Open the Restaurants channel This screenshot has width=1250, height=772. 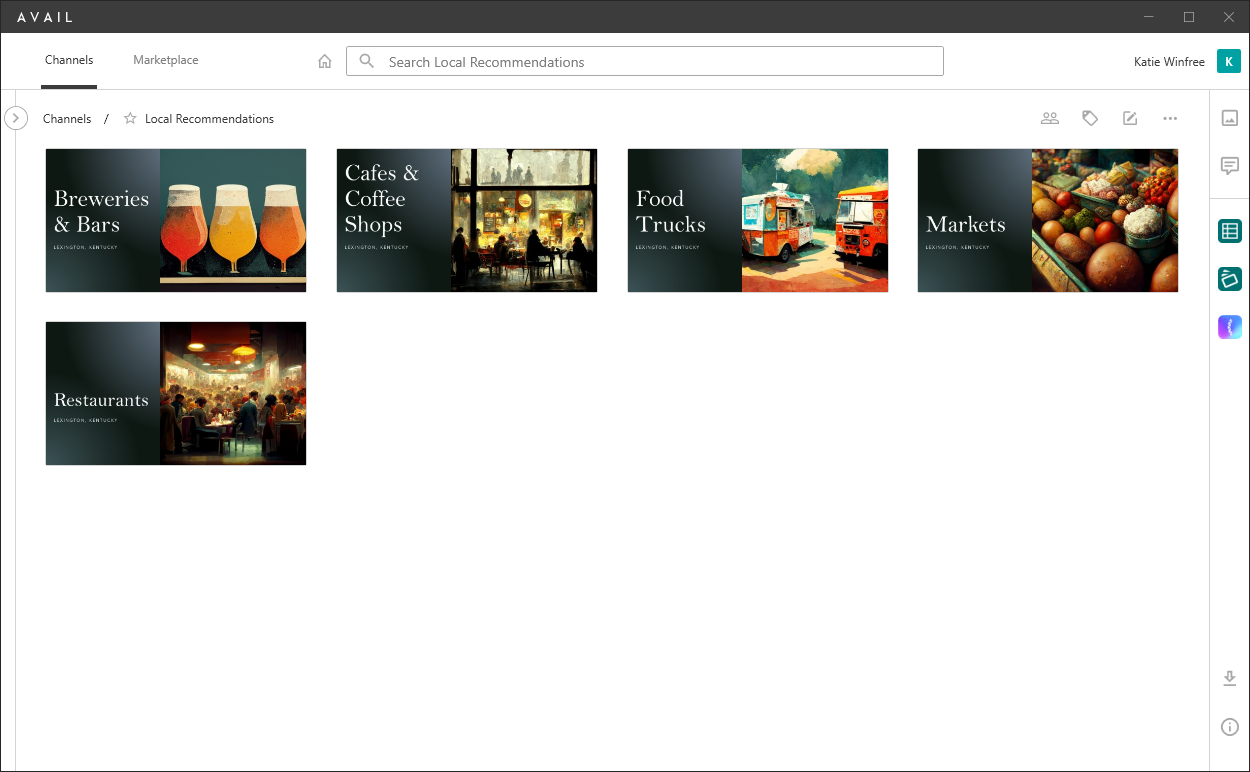click(x=176, y=393)
